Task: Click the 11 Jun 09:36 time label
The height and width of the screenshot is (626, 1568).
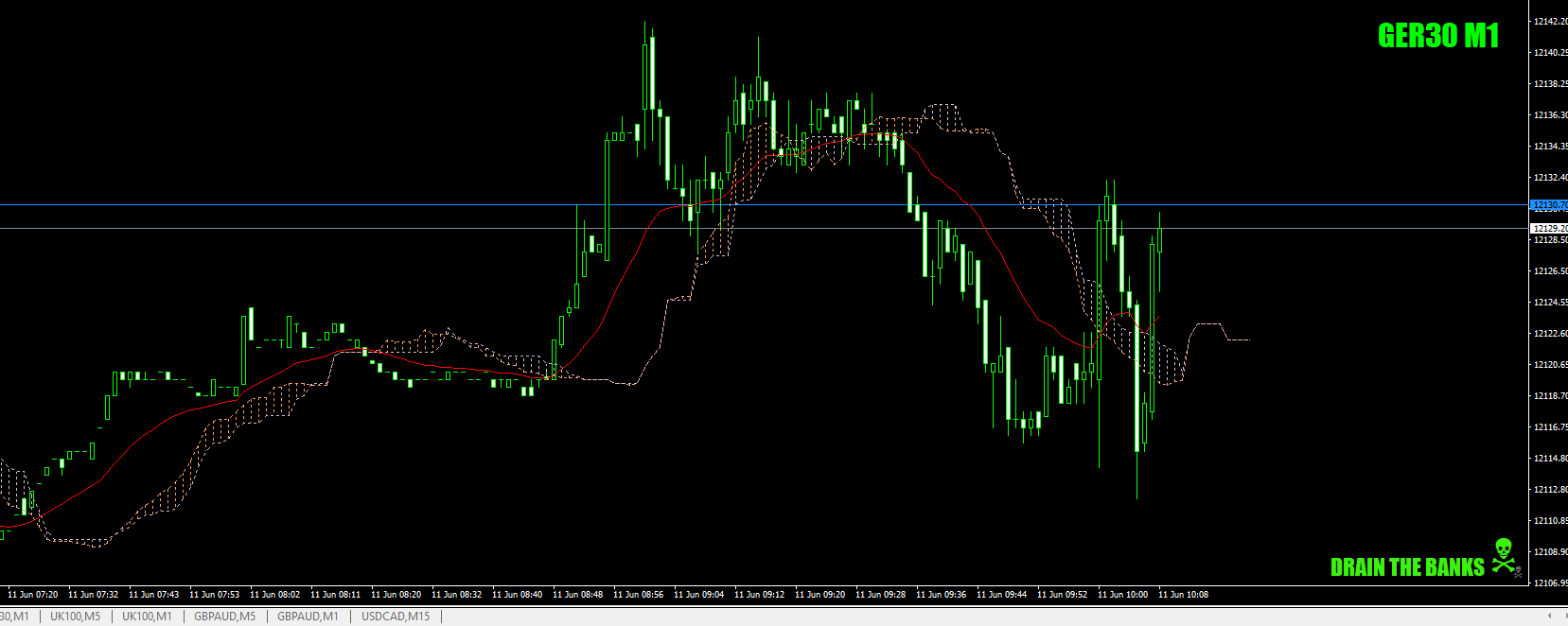Action: 942,595
